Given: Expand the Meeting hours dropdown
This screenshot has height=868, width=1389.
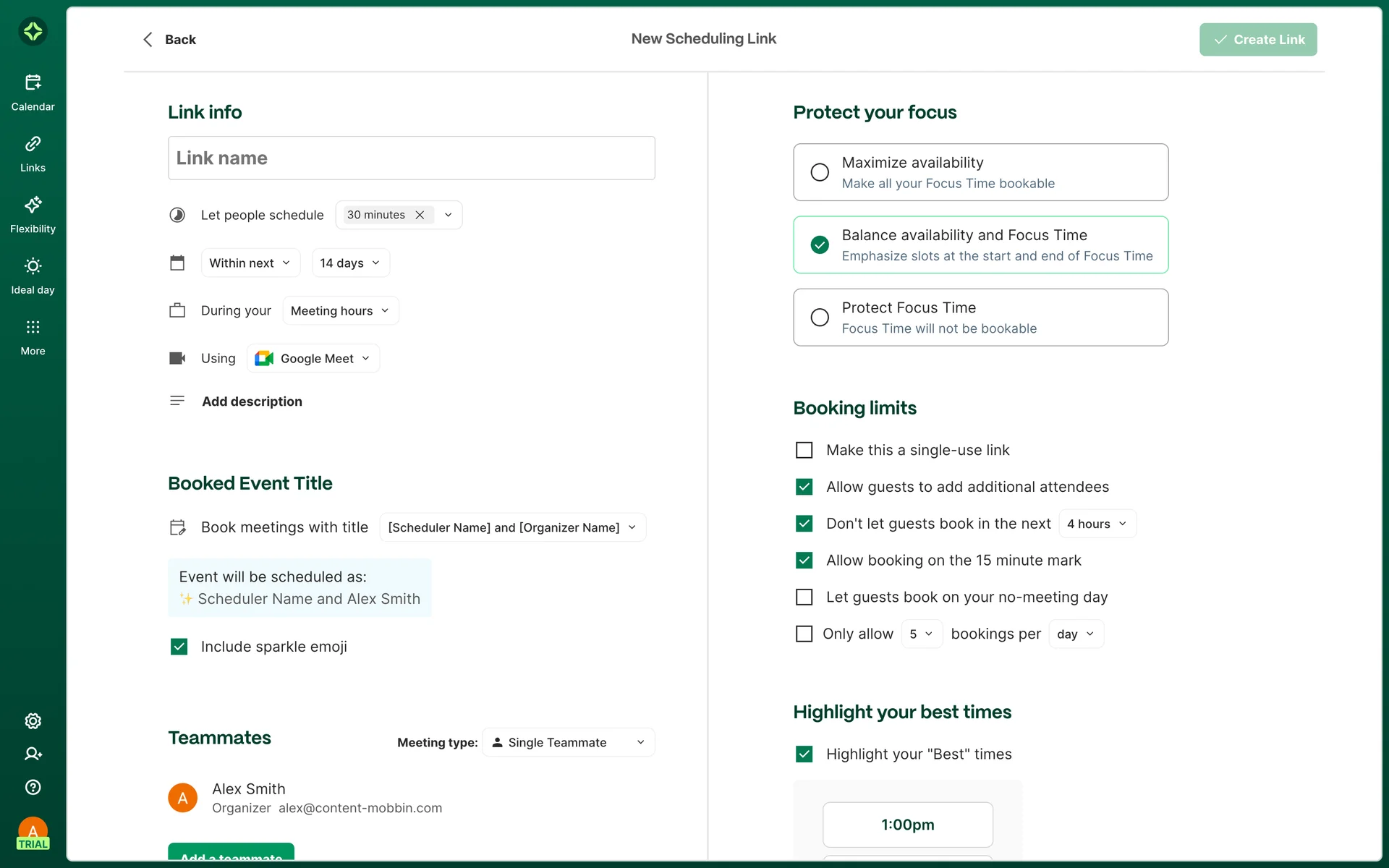Looking at the screenshot, I should [340, 310].
